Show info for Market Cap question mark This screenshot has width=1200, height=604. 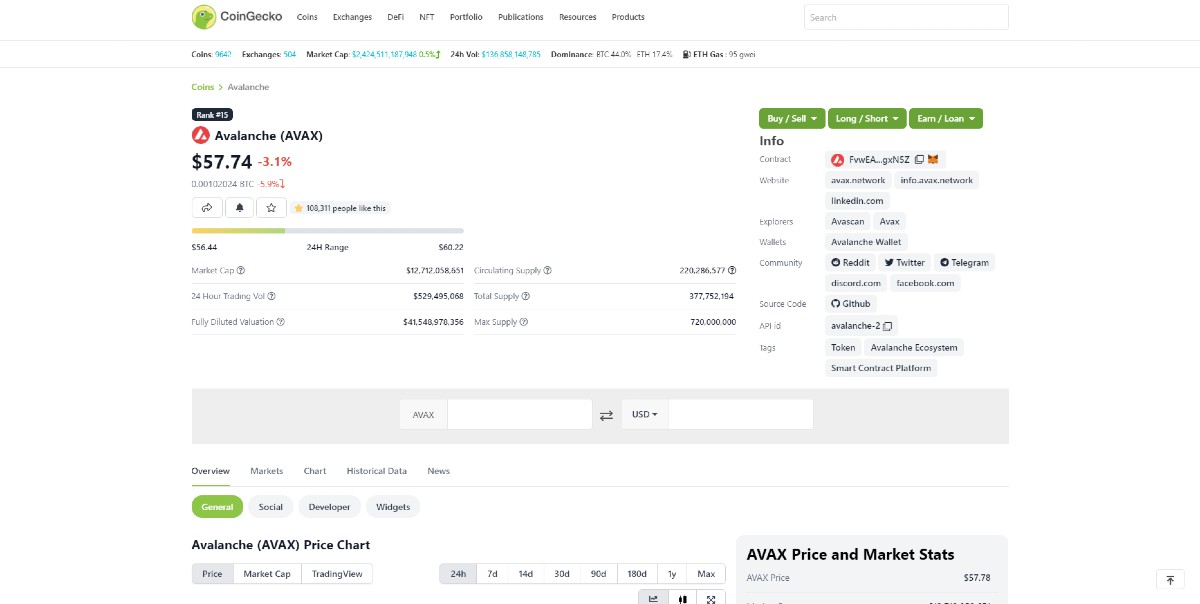pos(241,270)
